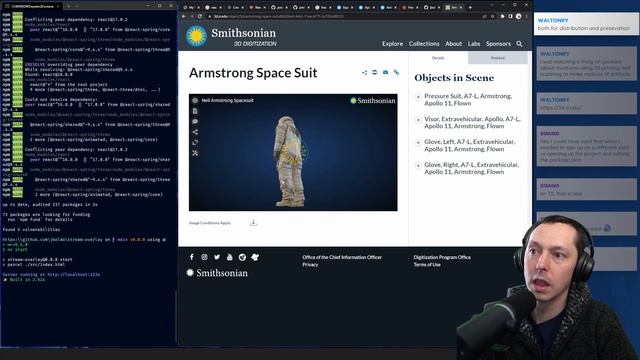Open the browser extensions puzzle icon
Image resolution: width=640 pixels, height=360 pixels.
click(502, 16)
